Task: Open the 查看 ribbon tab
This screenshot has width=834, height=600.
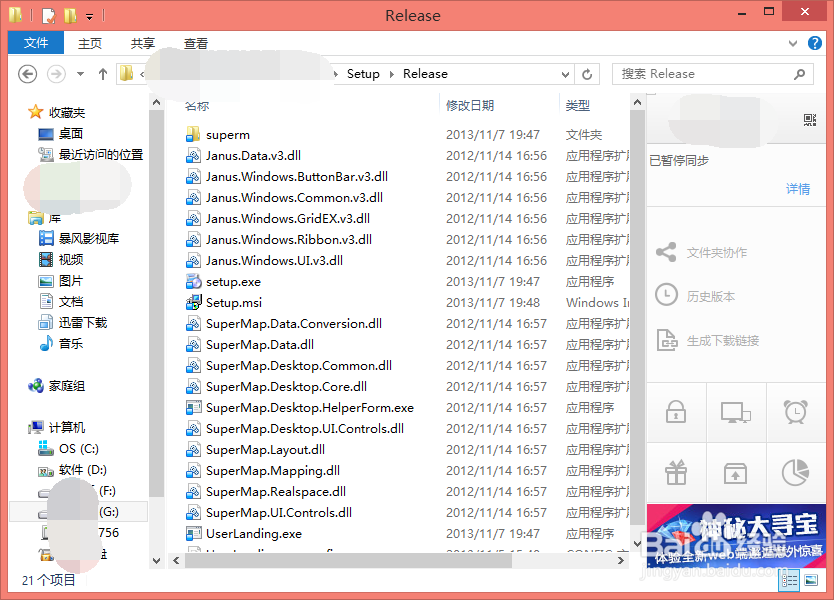Action: click(x=196, y=44)
